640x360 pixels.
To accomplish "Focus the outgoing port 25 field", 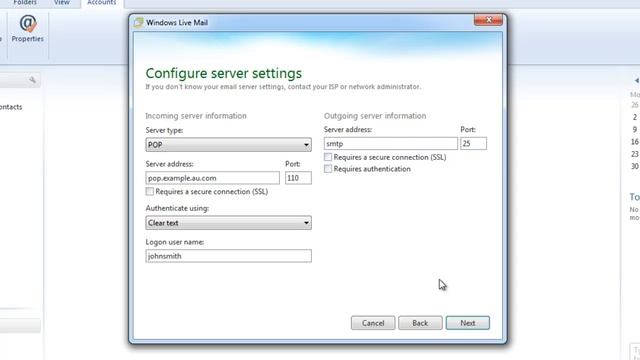I will (x=473, y=144).
